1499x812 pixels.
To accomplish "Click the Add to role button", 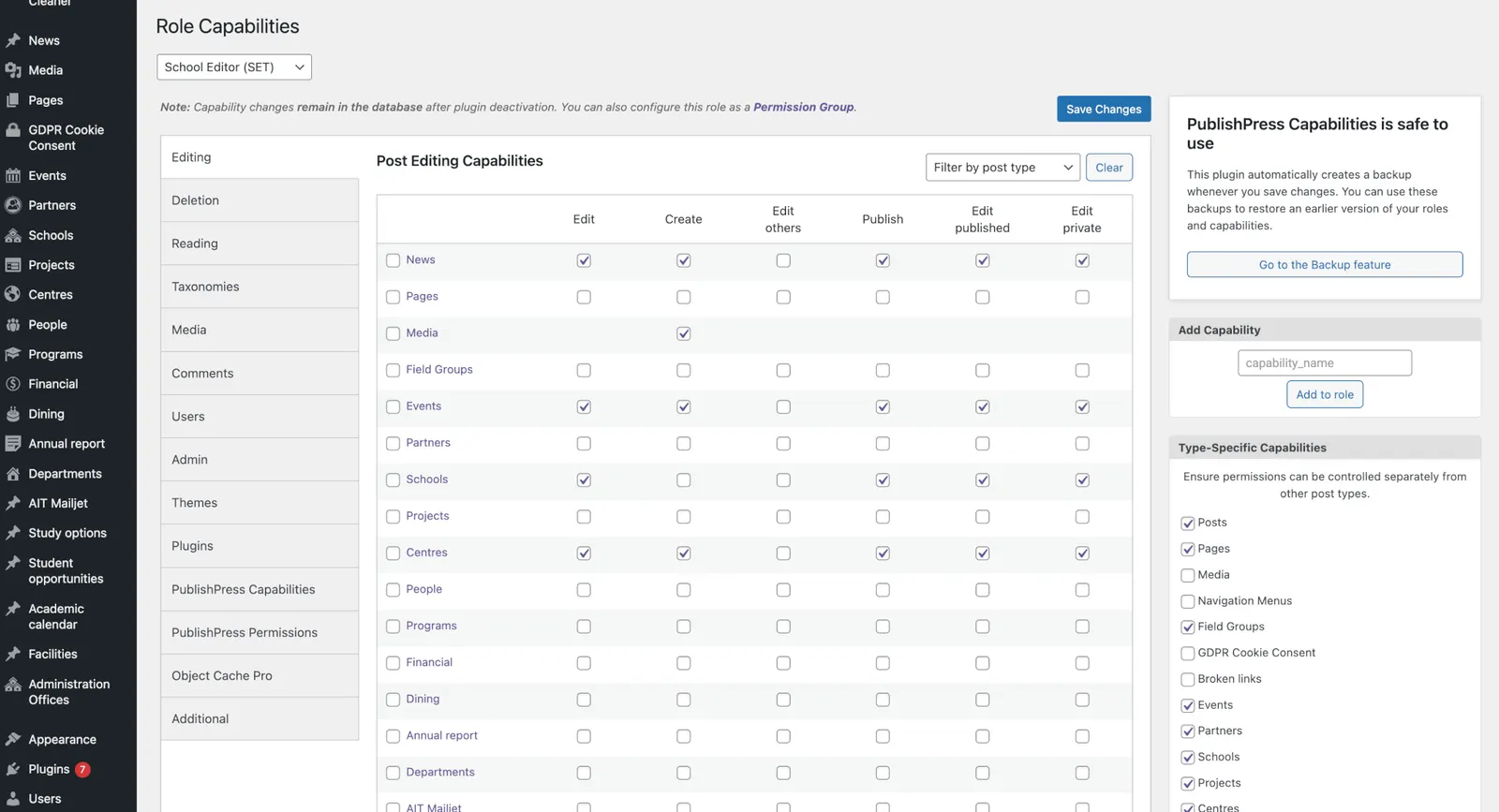I will (x=1325, y=394).
